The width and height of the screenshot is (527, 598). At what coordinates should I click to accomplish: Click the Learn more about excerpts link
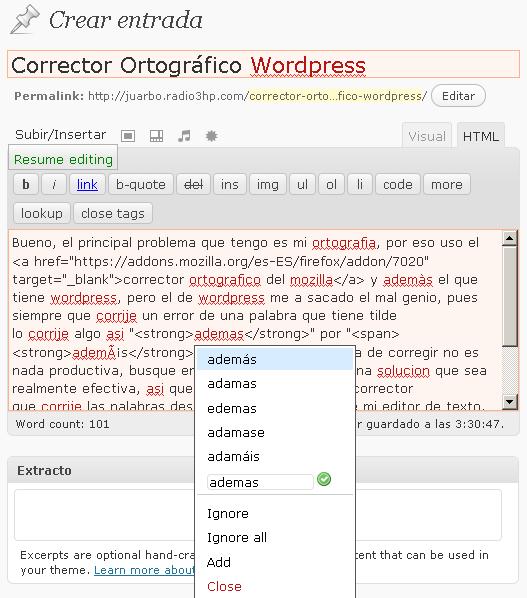[x=144, y=570]
